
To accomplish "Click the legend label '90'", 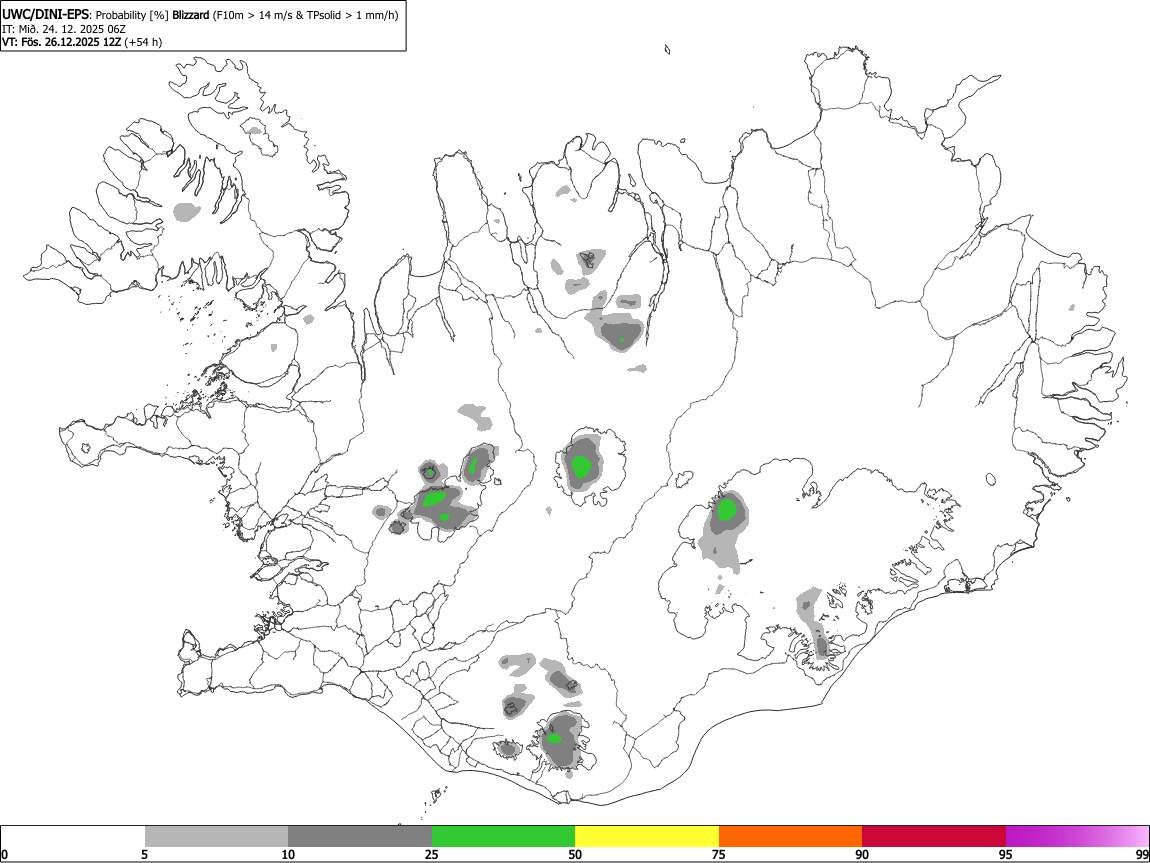I will pos(862,854).
